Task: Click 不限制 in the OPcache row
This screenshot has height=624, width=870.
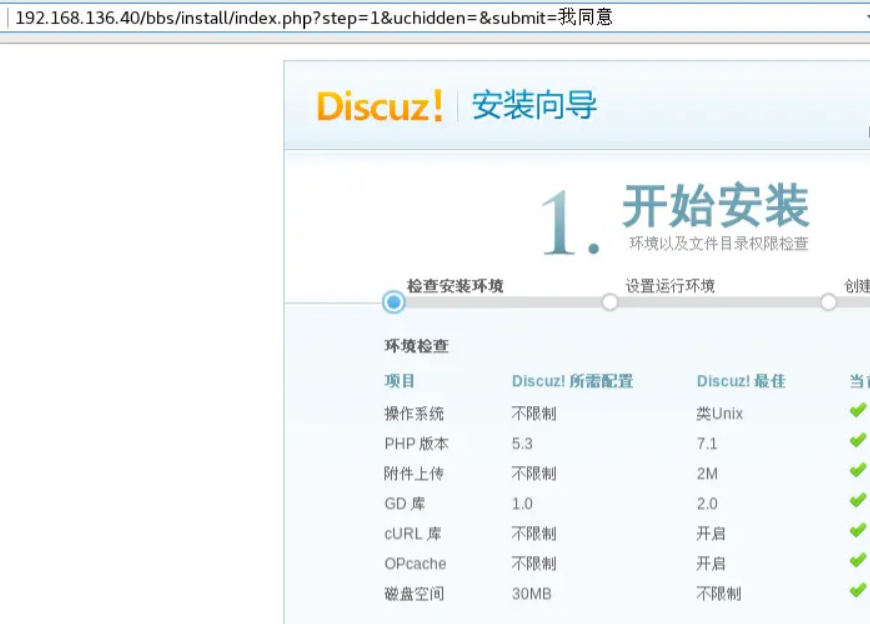Action: pos(534,564)
